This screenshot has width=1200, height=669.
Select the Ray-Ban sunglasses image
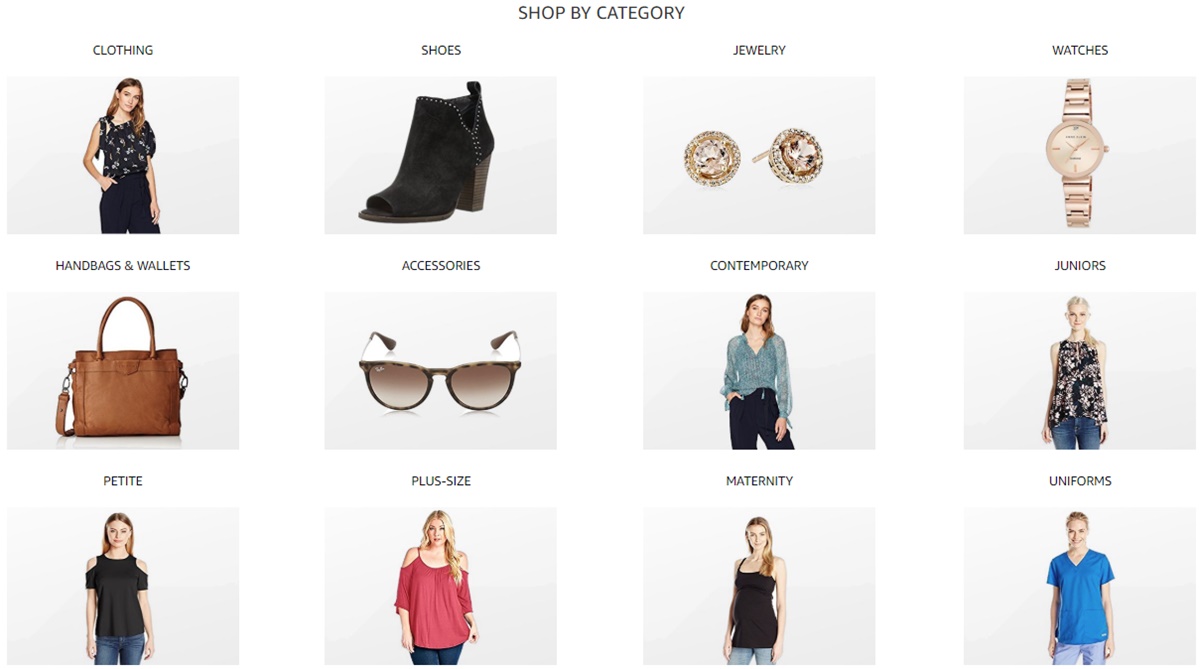[x=441, y=371]
